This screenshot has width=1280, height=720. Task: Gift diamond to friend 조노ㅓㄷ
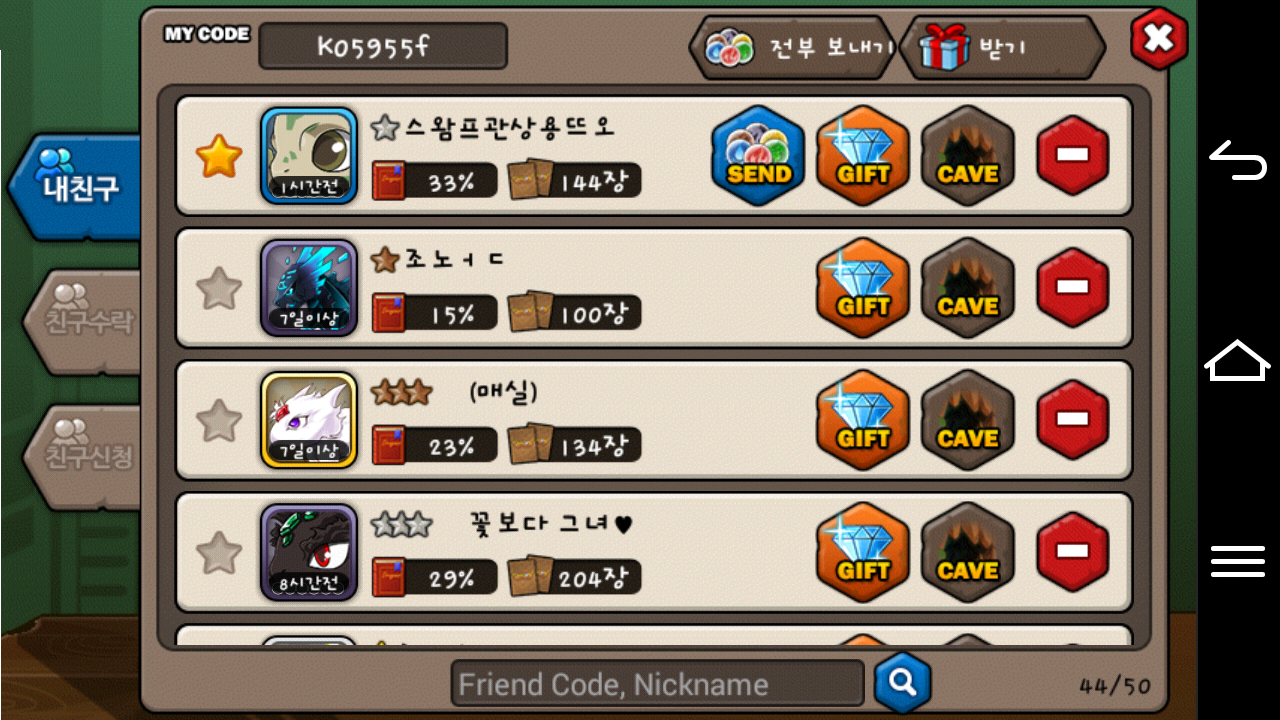coord(863,288)
